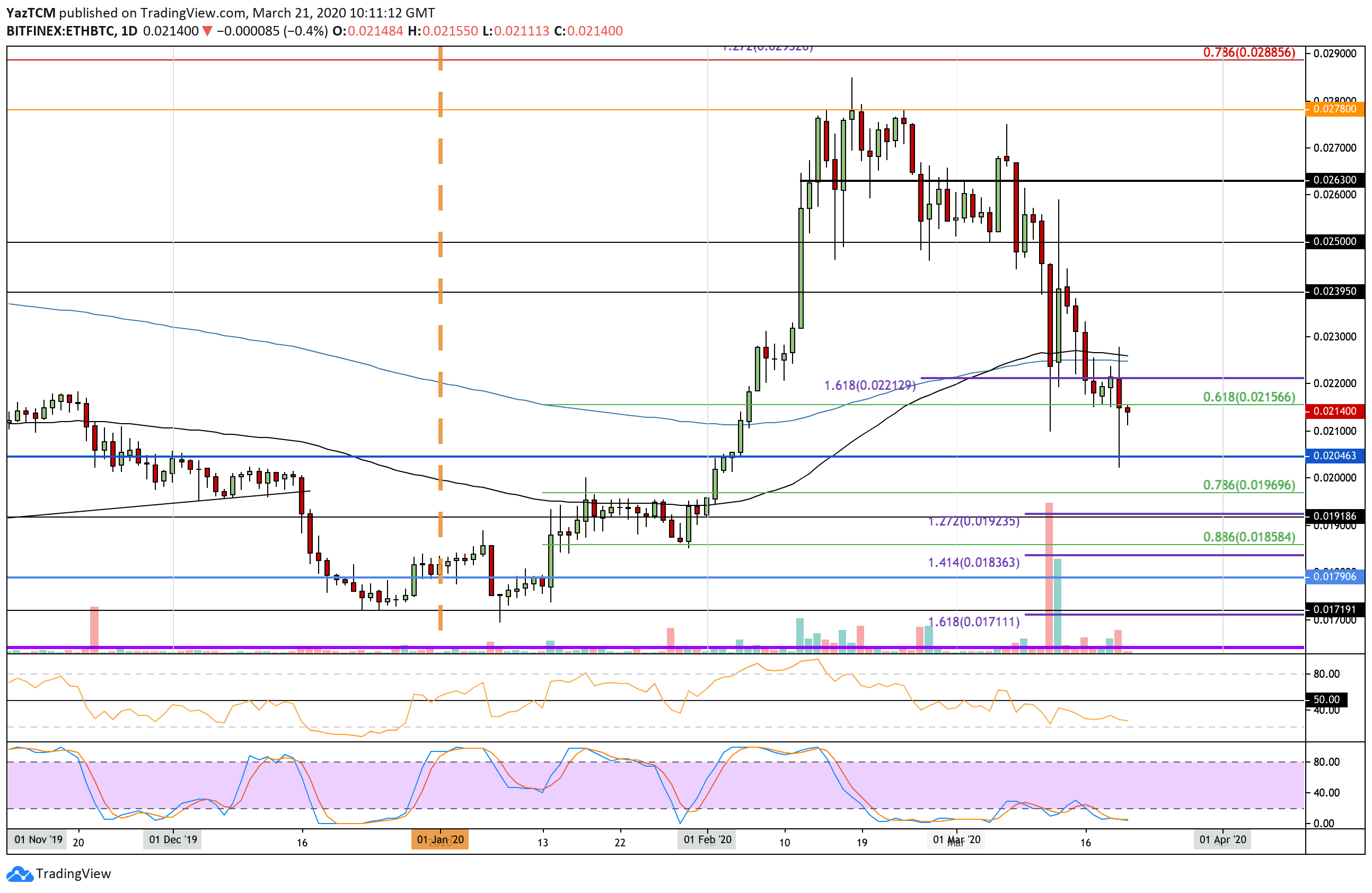The height and width of the screenshot is (893, 1372).
Task: Click the TradingView cloud logo icon
Action: coord(20,874)
